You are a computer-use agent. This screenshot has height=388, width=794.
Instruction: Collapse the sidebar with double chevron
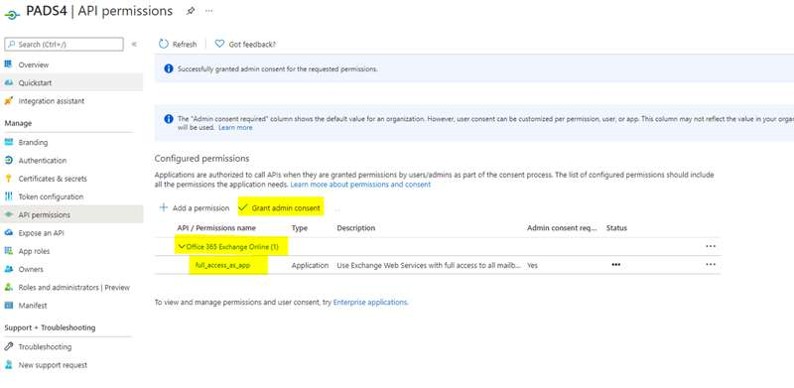(x=134, y=44)
